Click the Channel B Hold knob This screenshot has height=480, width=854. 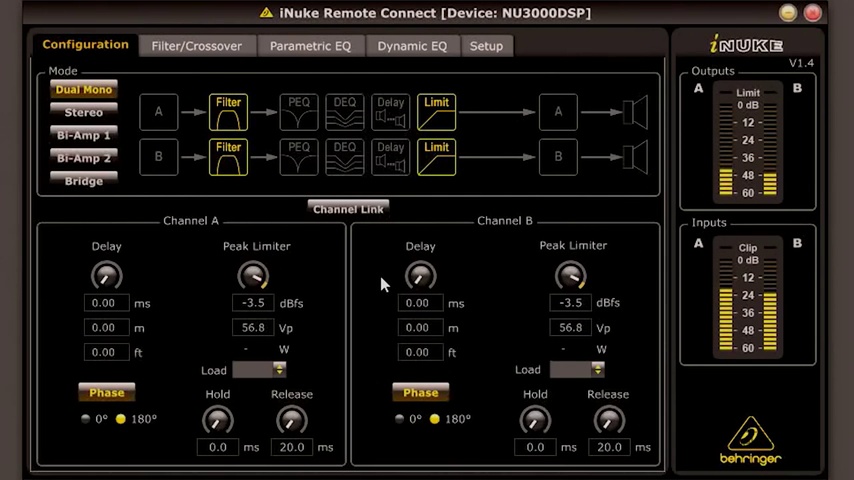(x=535, y=421)
